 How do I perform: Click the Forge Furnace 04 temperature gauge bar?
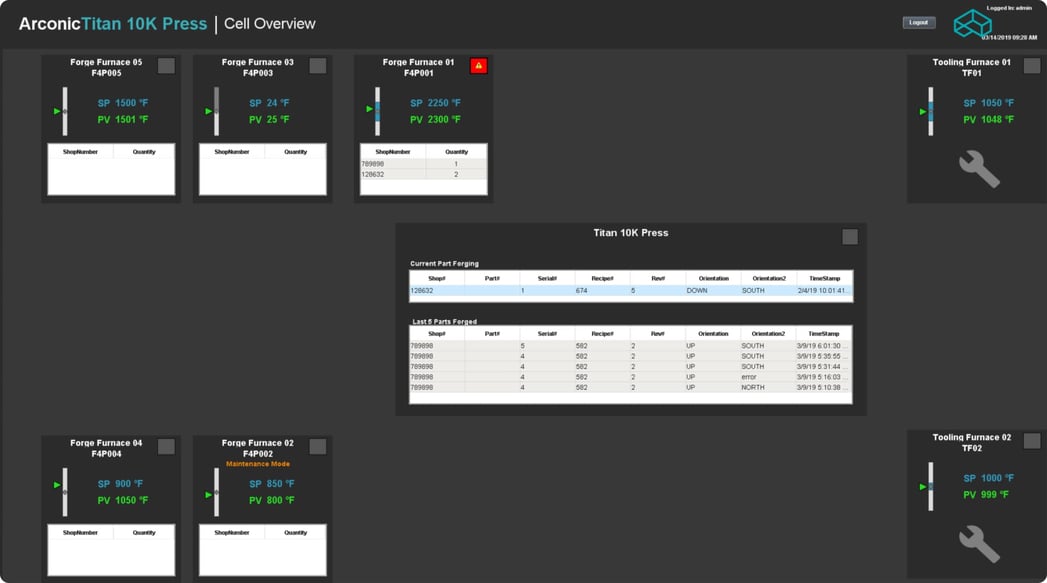coord(65,492)
